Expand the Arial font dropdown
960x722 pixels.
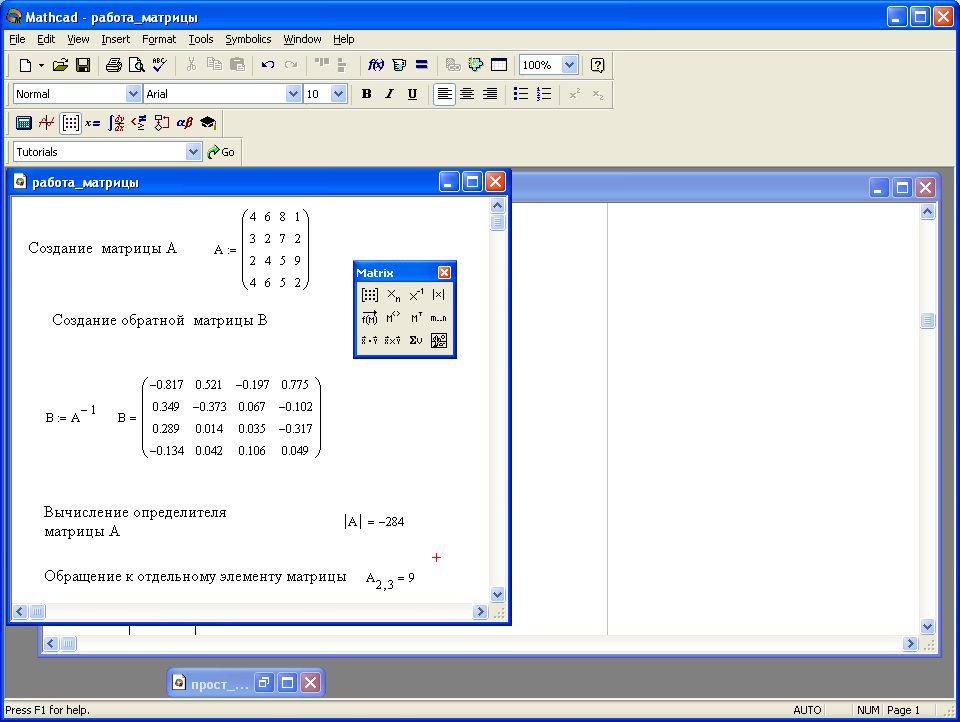(293, 94)
